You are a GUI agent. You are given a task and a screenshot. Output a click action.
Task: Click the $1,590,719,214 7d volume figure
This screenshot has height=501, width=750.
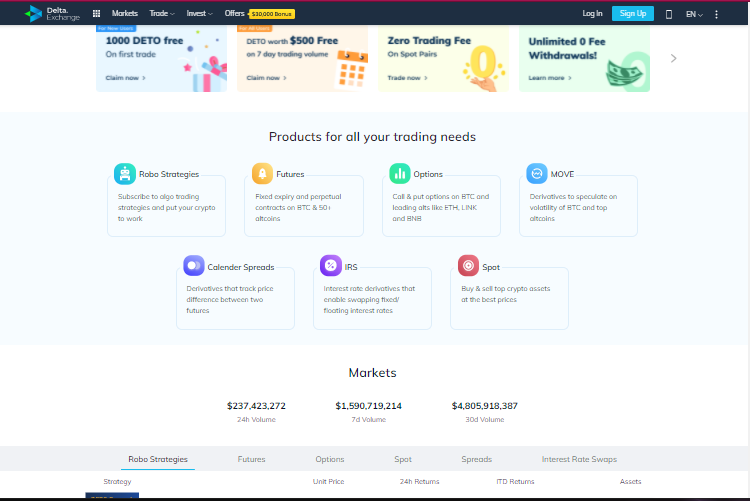coord(368,406)
